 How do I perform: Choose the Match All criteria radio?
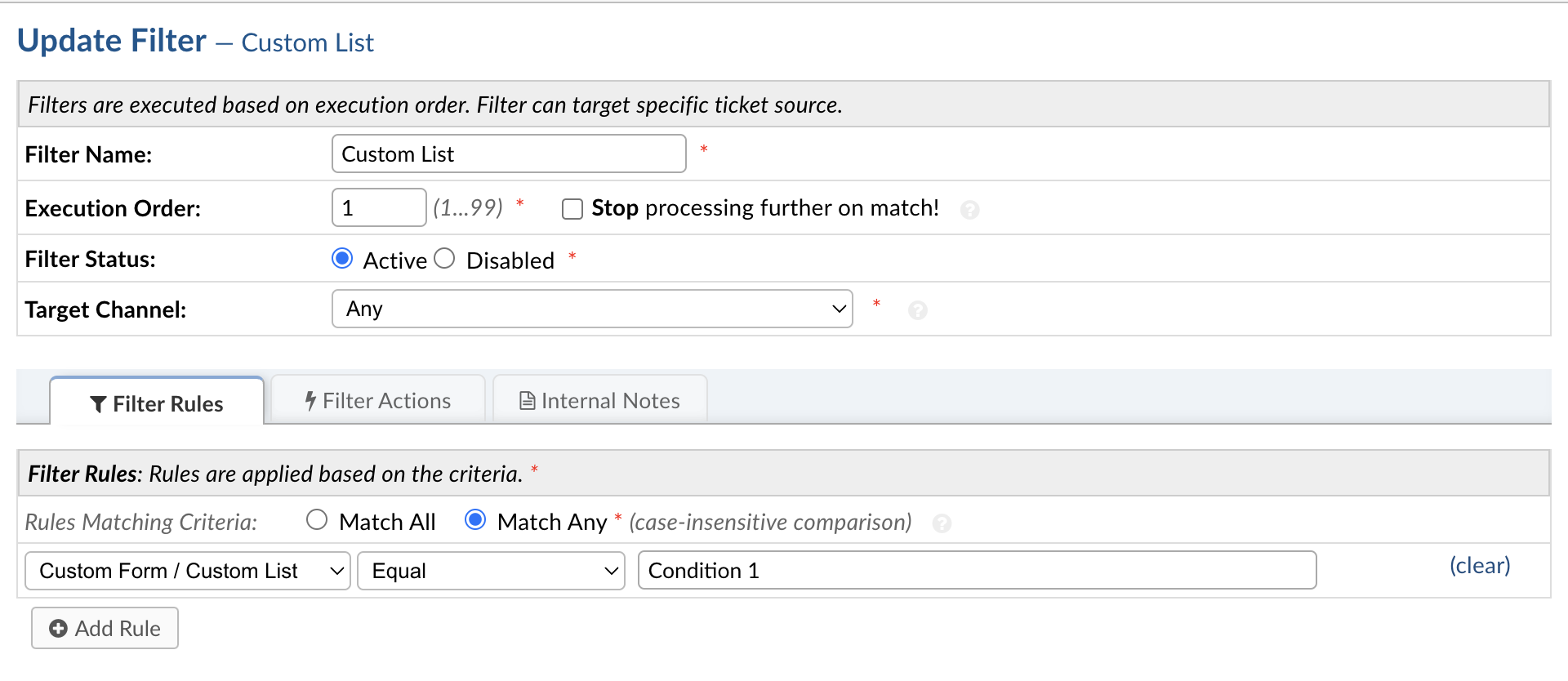pyautogui.click(x=317, y=520)
